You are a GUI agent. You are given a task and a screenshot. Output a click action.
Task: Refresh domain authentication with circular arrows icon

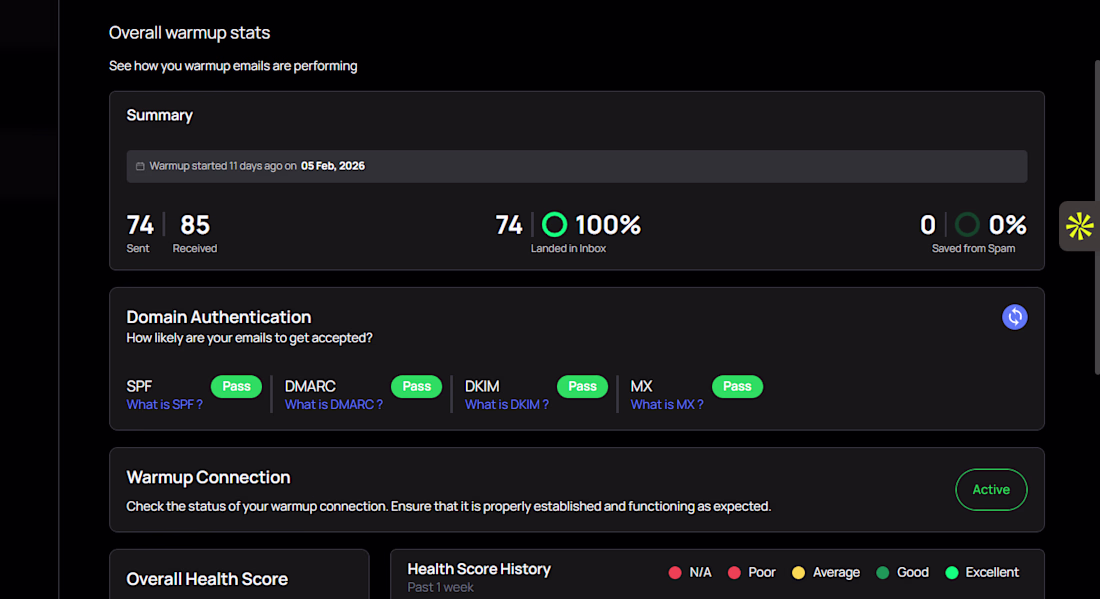click(x=1014, y=317)
